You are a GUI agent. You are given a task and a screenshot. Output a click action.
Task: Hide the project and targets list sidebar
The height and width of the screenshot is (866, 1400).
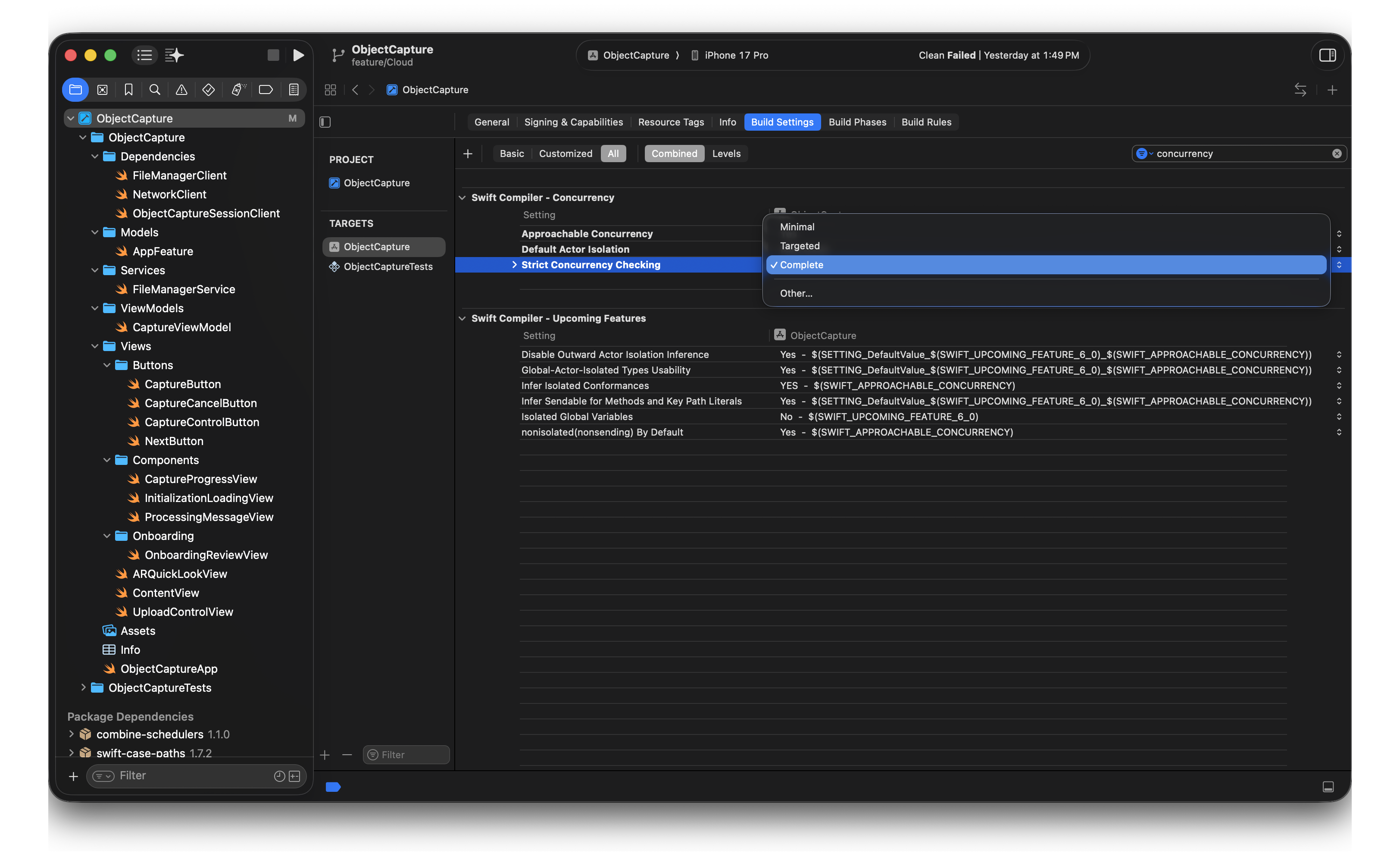325,122
